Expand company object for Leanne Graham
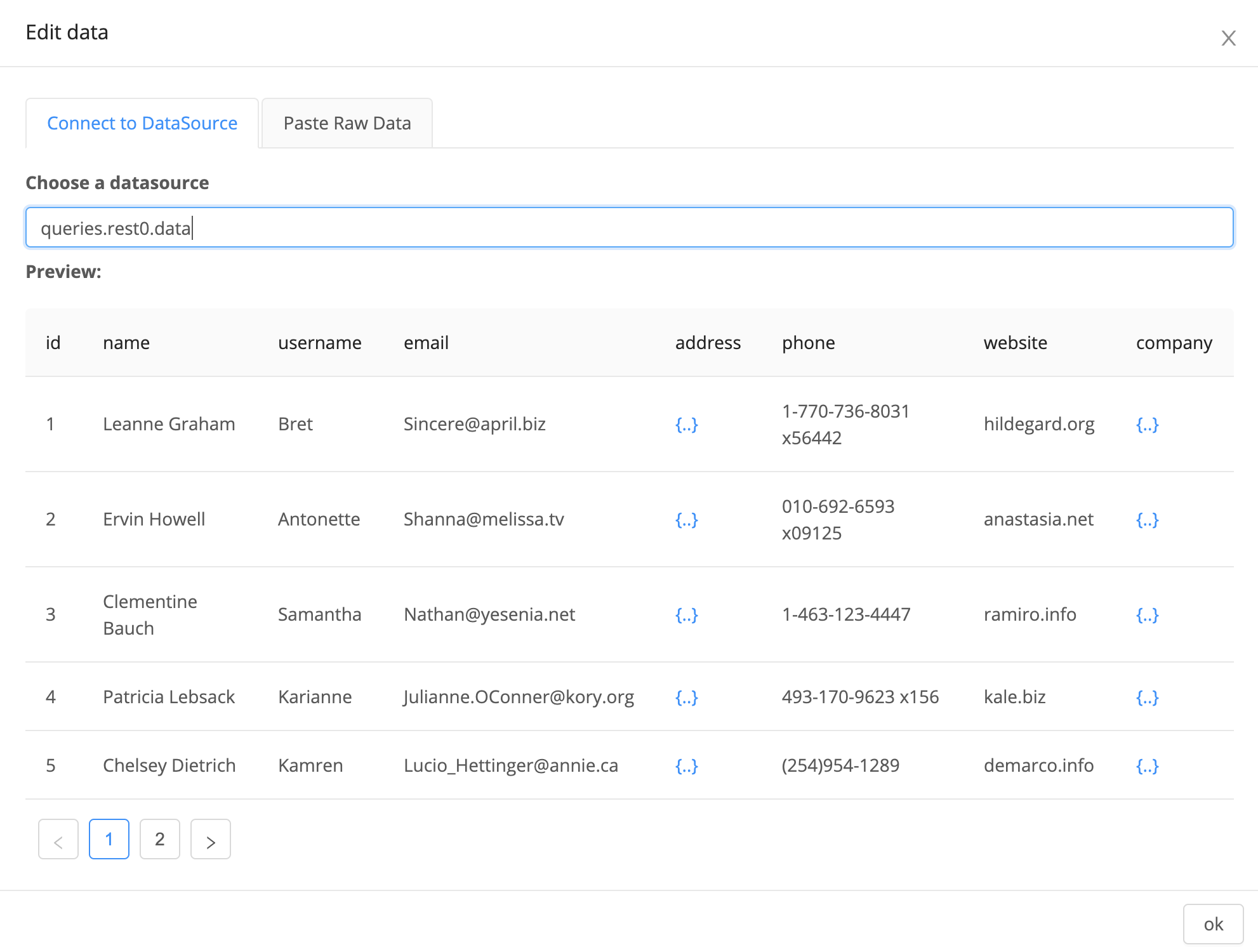 tap(1148, 424)
